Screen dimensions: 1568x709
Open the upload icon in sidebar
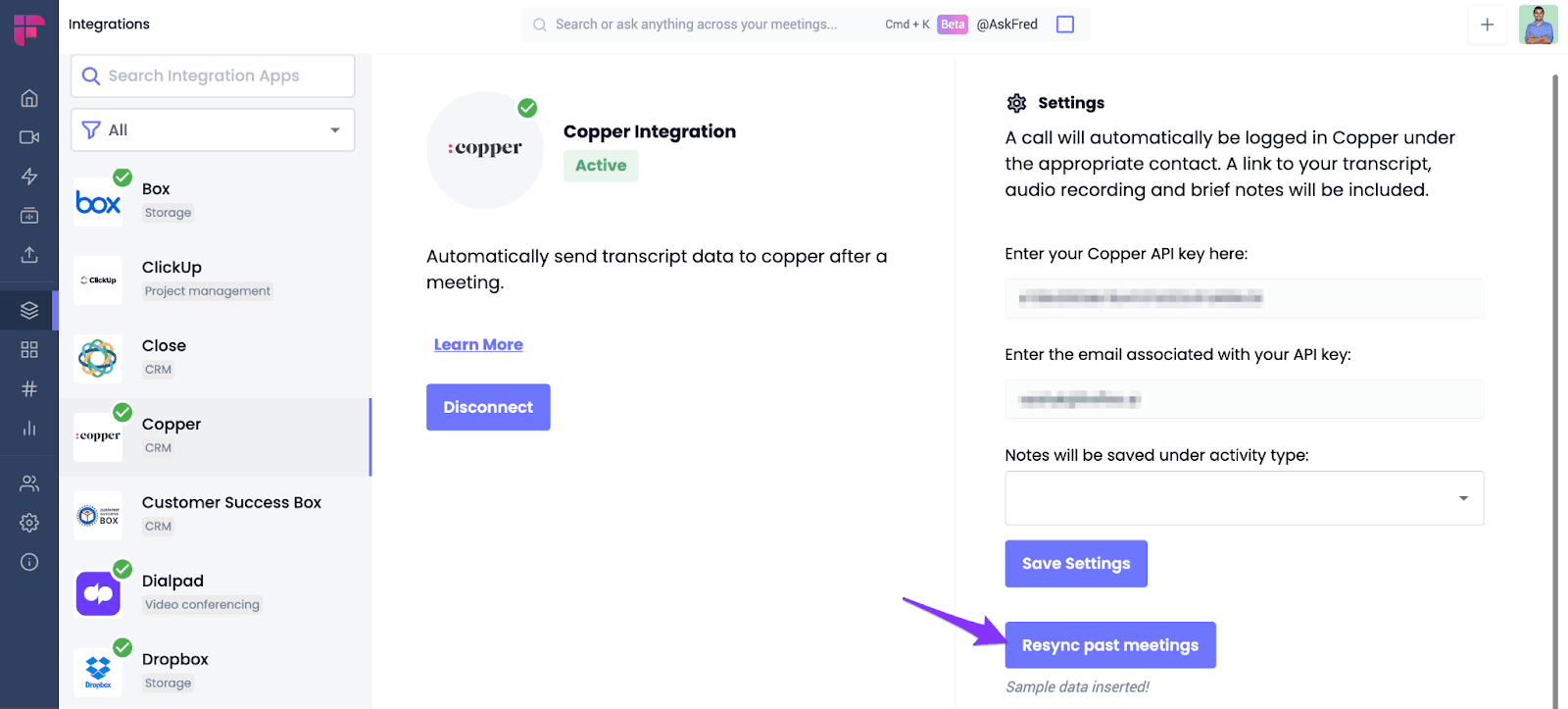tap(29, 255)
